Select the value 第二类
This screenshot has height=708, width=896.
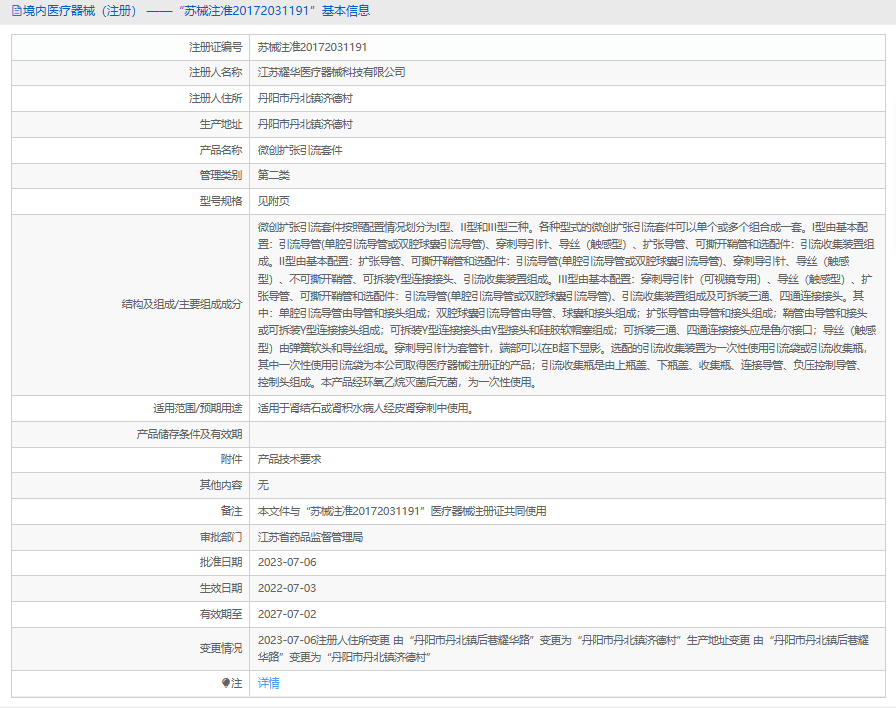pyautogui.click(x=274, y=175)
